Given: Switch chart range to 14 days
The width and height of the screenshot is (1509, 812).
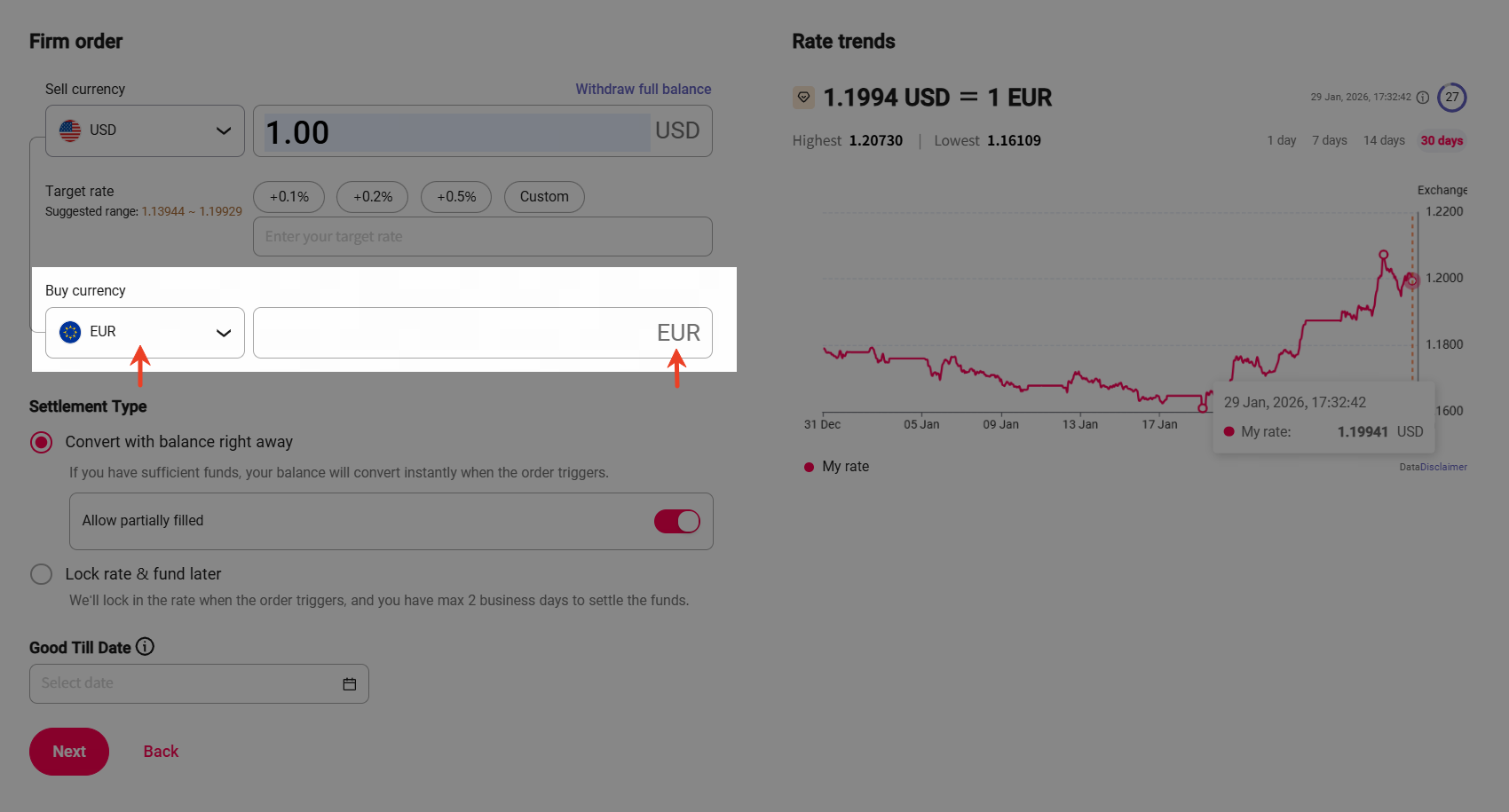Looking at the screenshot, I should pos(1383,140).
